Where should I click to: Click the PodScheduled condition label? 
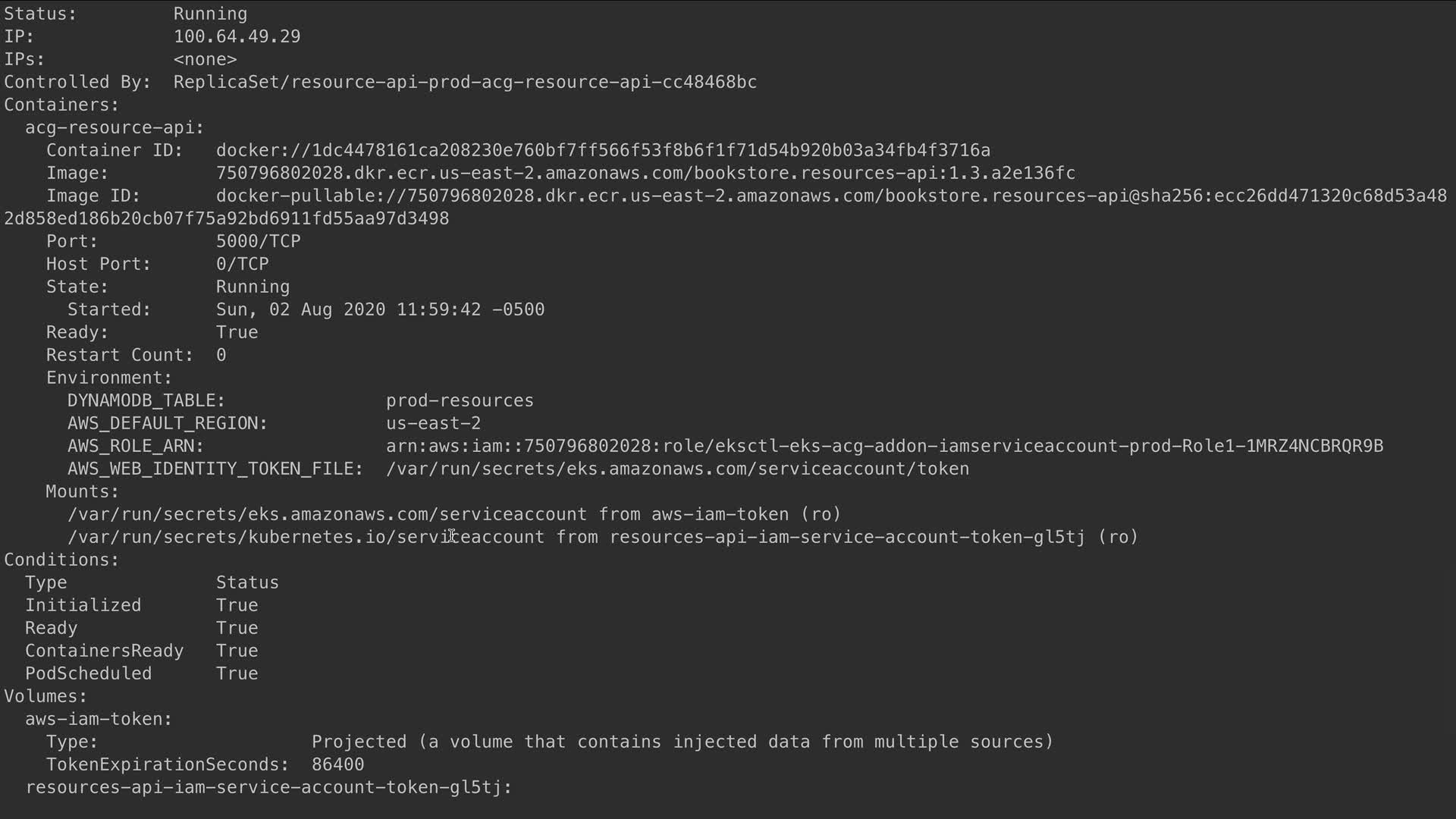(88, 673)
